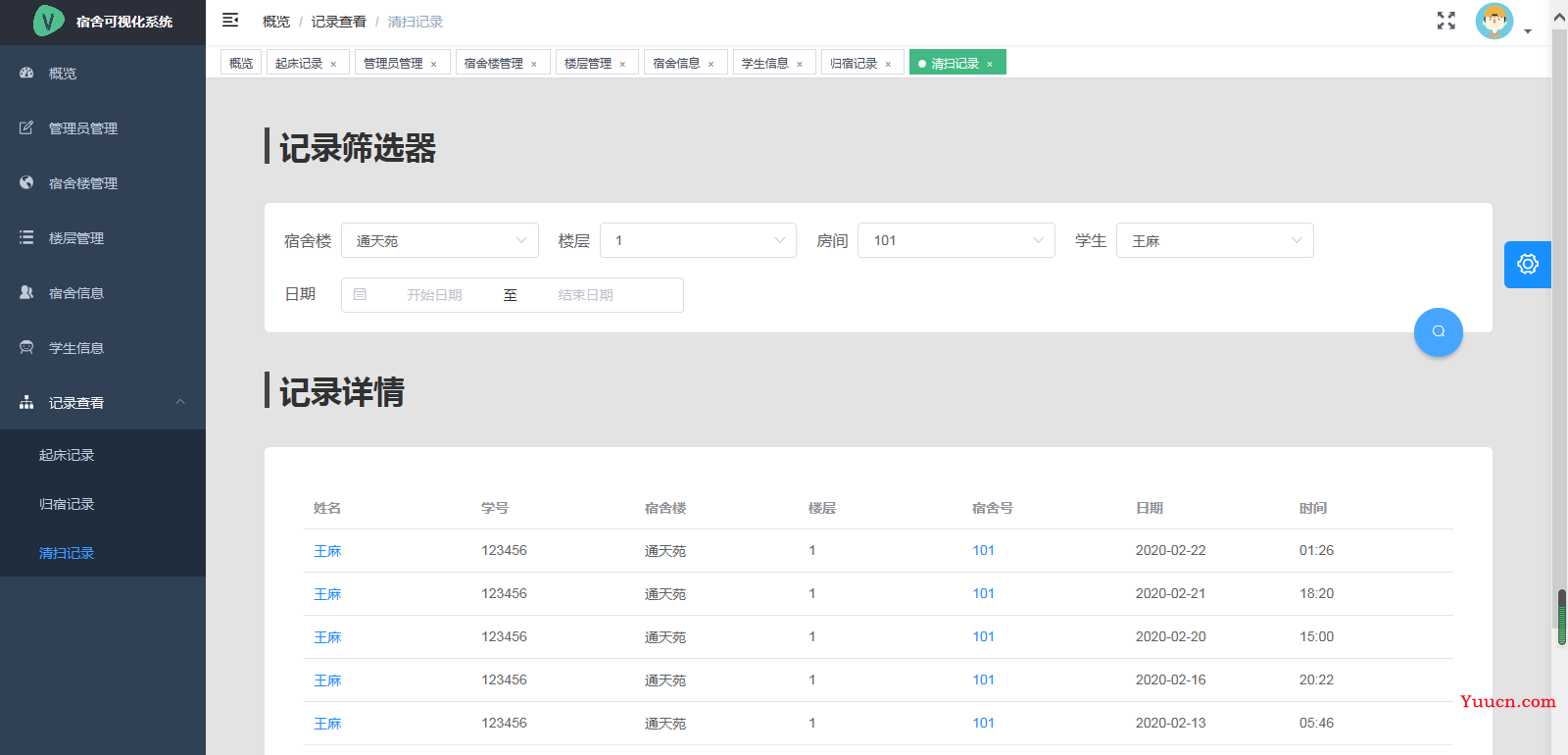The width and height of the screenshot is (1568, 755).
Task: Open 101 dorm link in 2020-02-22 row
Action: (x=983, y=550)
